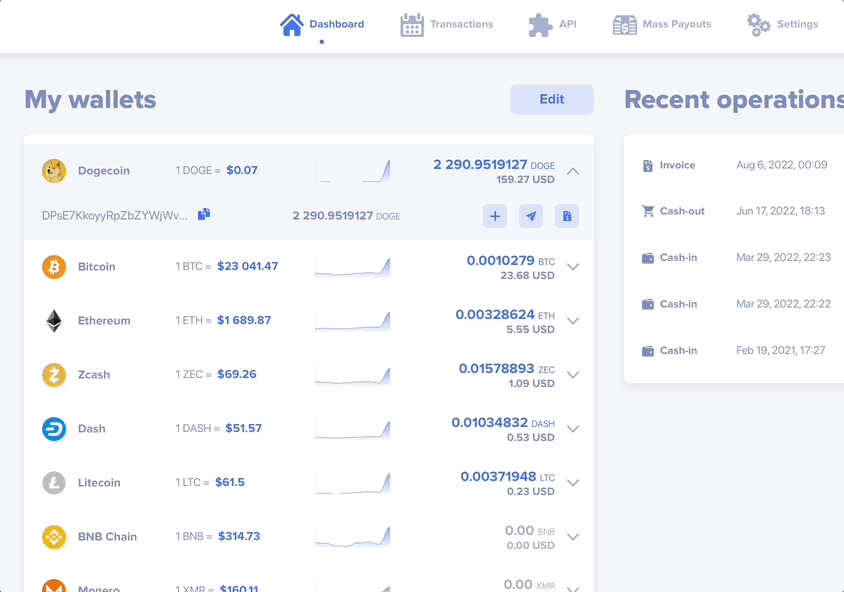Click the Cash-in wallet icon dated Mar 29, 22:23
Viewport: 844px width, 592px height.
[648, 258]
